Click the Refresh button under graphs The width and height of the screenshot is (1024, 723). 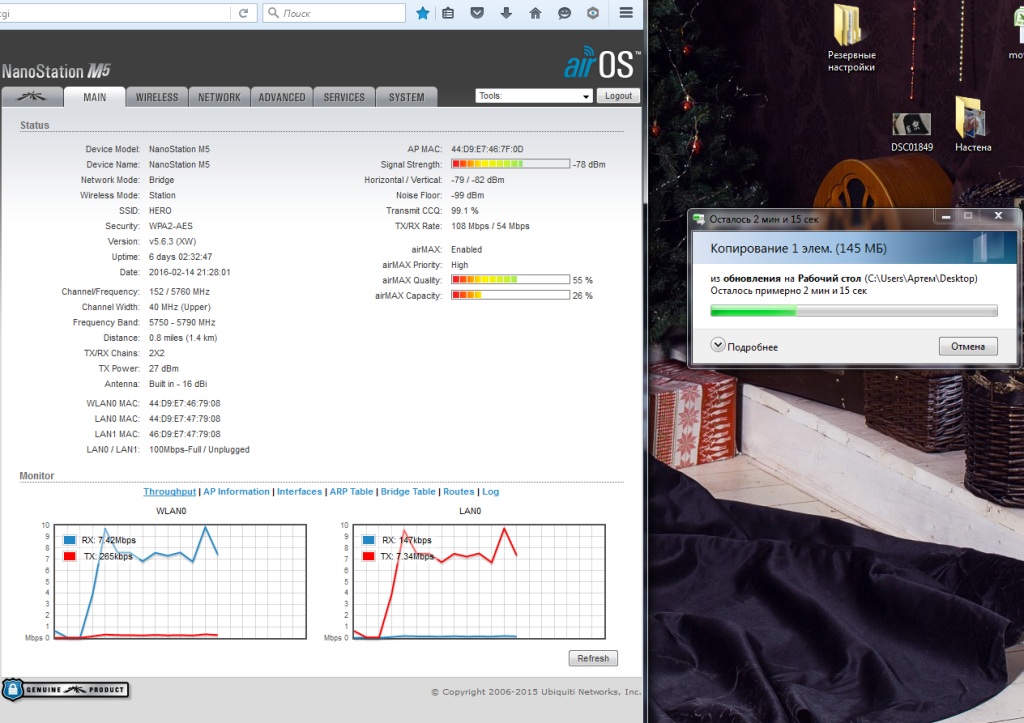[x=593, y=658]
